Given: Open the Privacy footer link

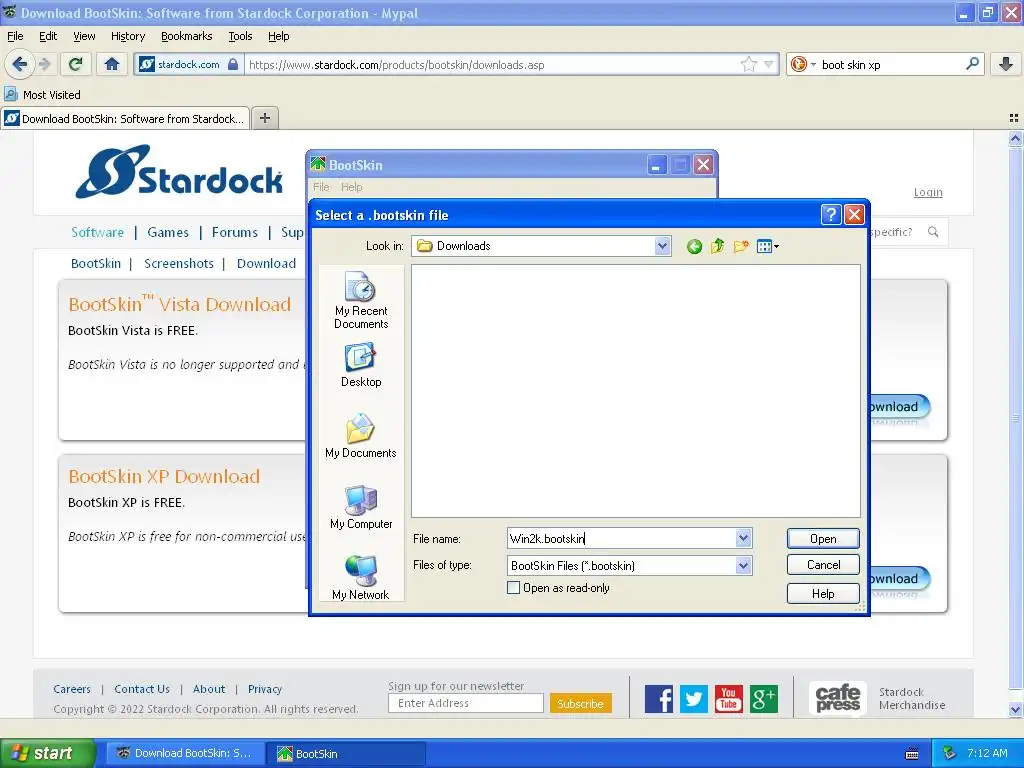Looking at the screenshot, I should [264, 689].
